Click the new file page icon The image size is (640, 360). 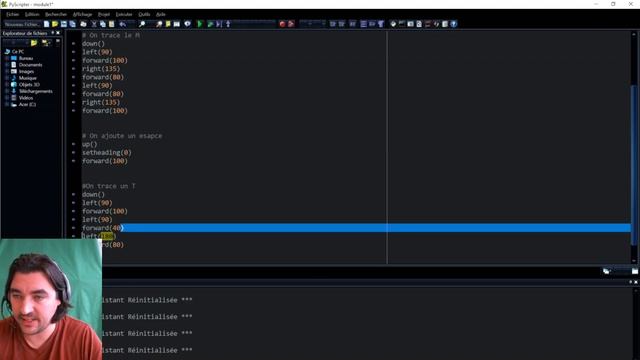(47, 24)
